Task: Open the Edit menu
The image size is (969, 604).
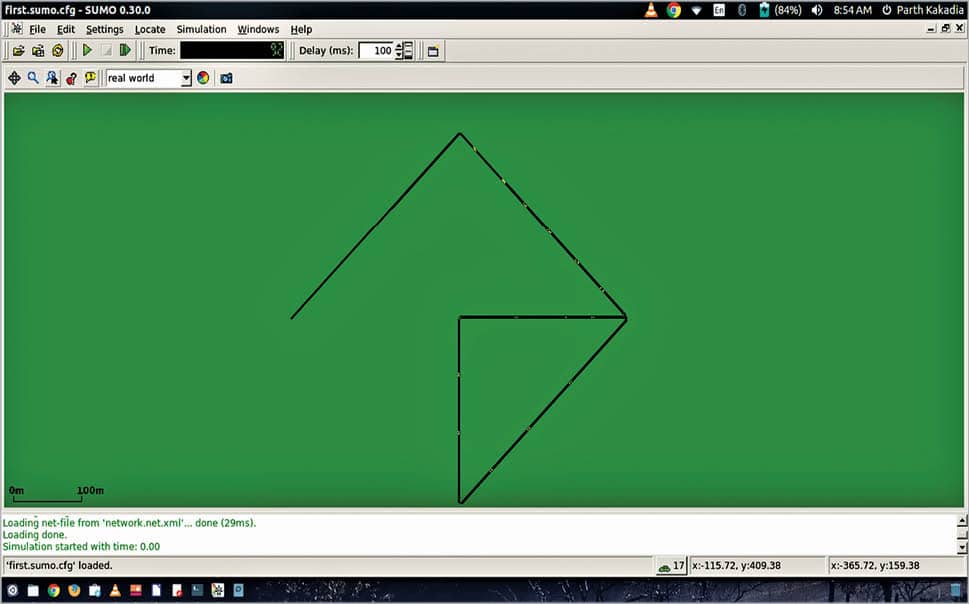Action: click(x=66, y=29)
